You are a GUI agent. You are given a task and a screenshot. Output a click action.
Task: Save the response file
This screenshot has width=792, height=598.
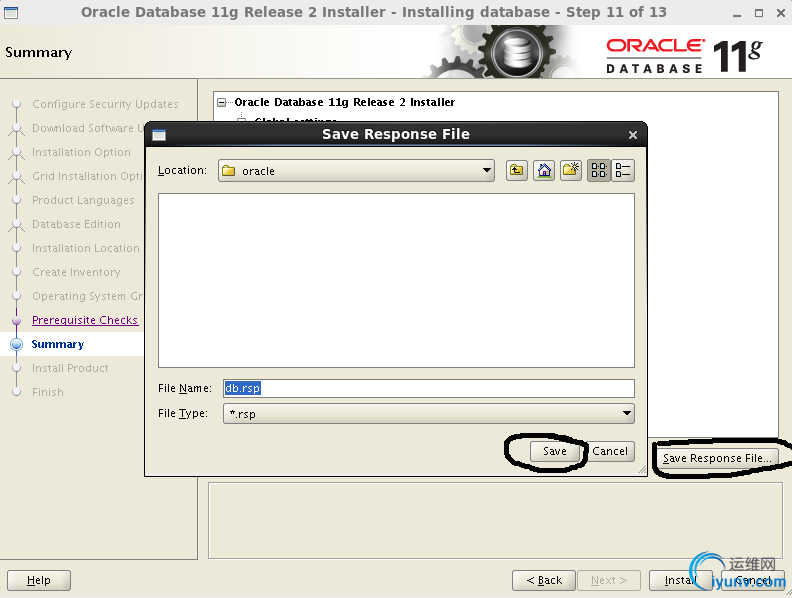pyautogui.click(x=555, y=451)
